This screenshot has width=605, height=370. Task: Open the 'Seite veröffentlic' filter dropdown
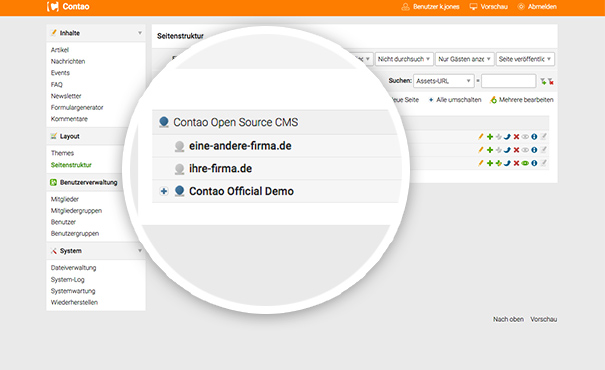525,59
